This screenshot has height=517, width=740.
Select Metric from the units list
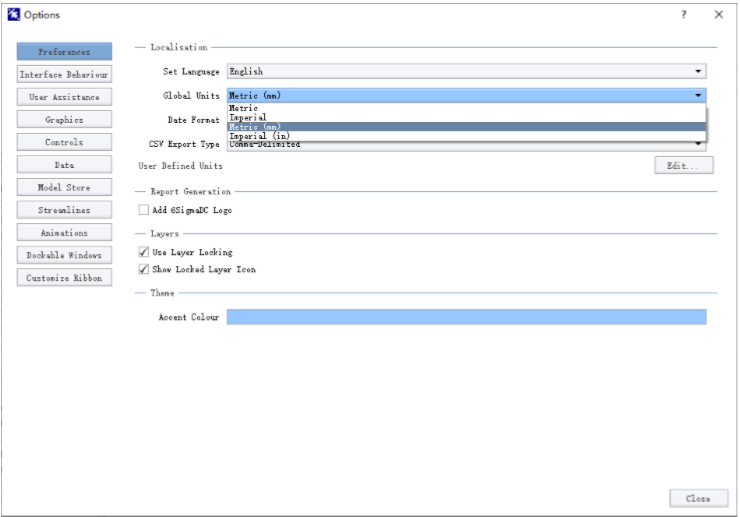(x=244, y=108)
